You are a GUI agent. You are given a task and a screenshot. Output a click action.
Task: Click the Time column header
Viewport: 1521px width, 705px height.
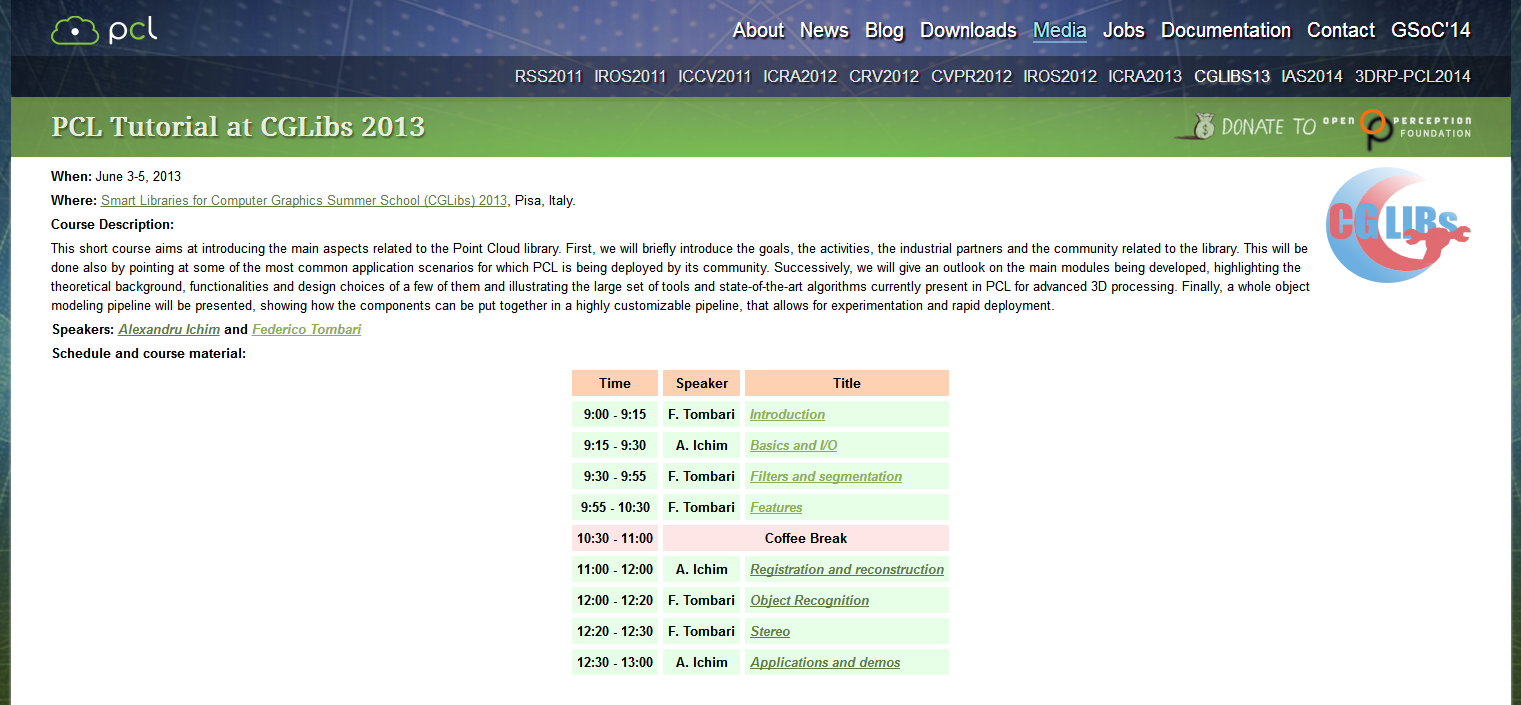point(615,383)
